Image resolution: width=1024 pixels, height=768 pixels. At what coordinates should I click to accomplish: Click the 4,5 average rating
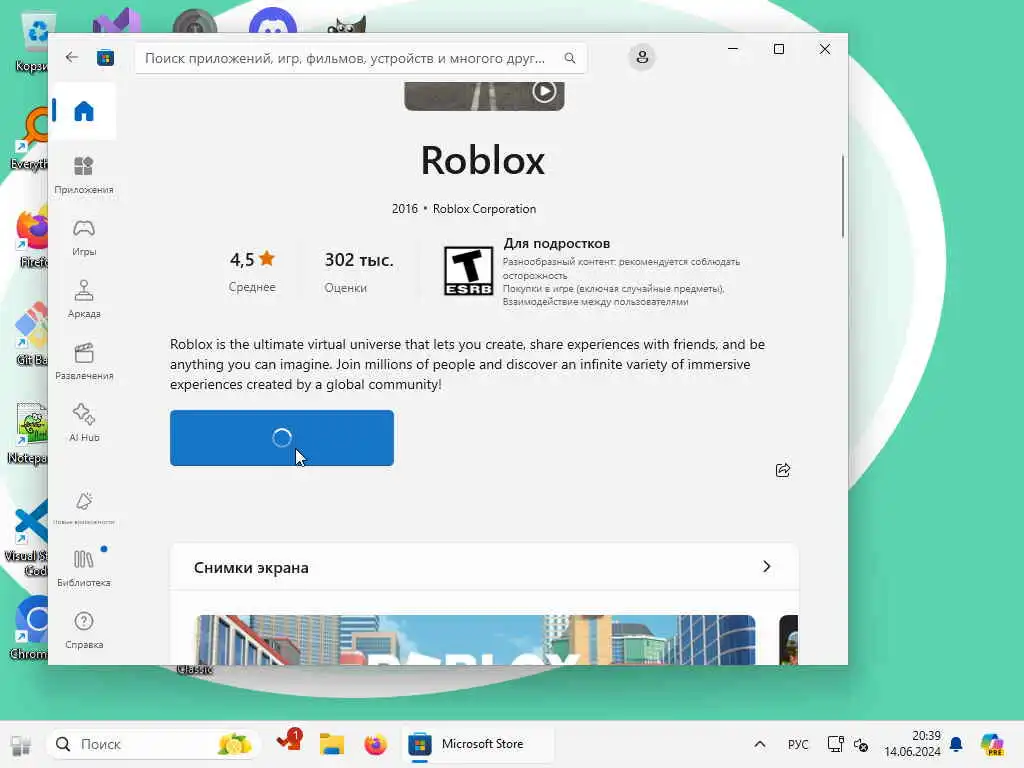click(252, 259)
